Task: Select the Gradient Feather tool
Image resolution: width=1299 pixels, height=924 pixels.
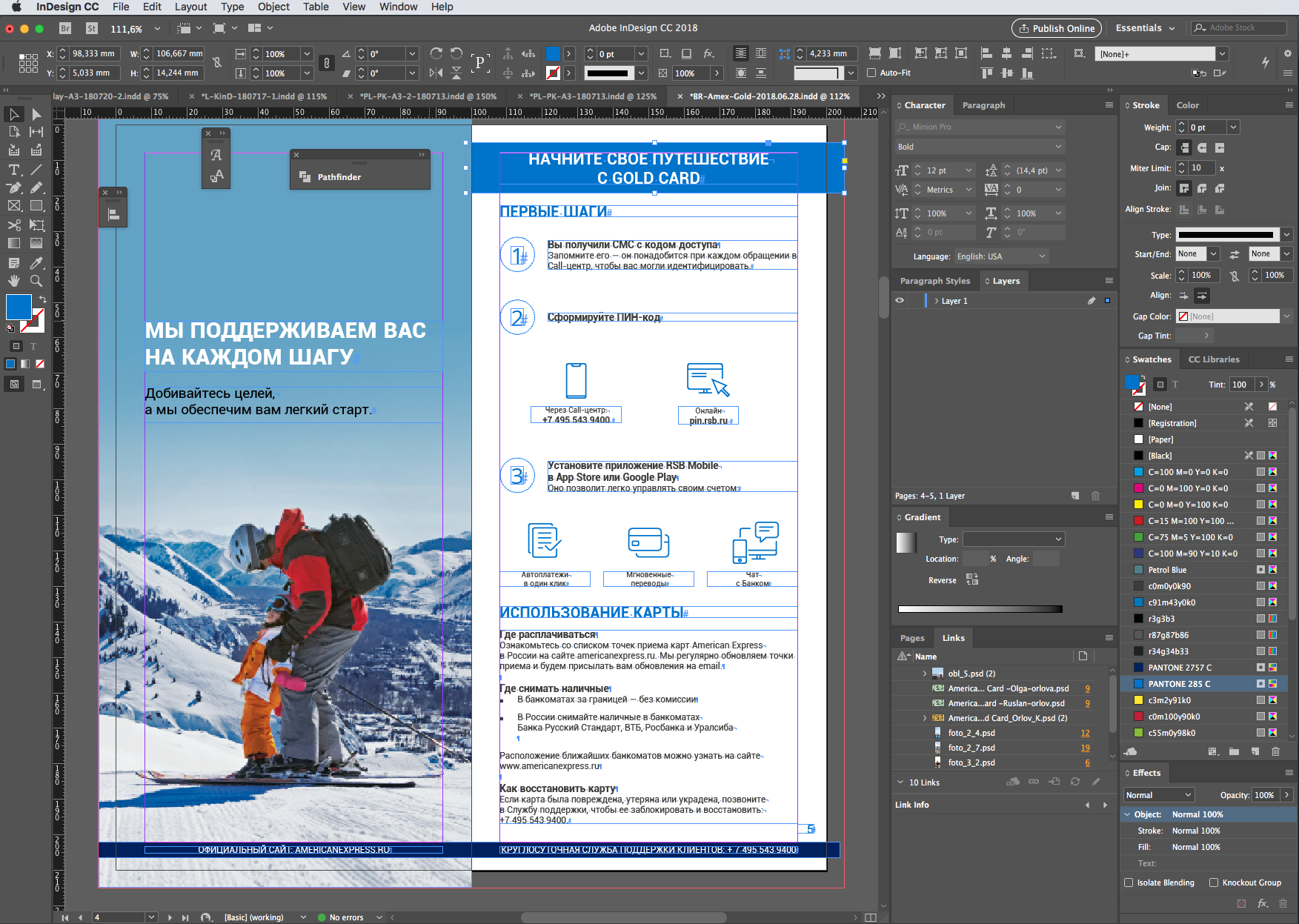Action: (x=36, y=243)
